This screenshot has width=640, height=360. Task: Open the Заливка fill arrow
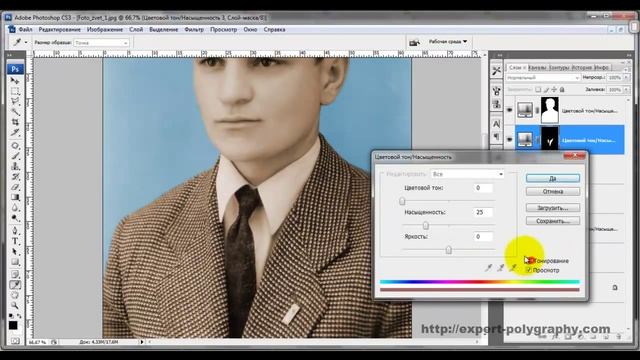[626, 89]
